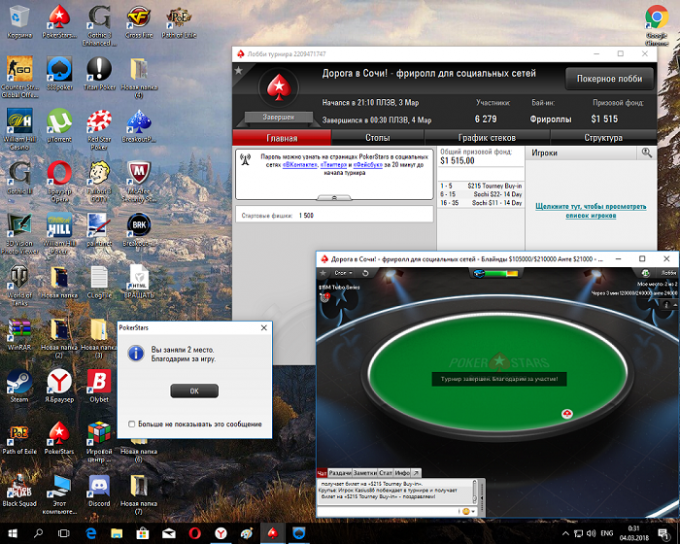Open World of Tanks desktop shortcut
This screenshot has height=544, width=680.
20,285
